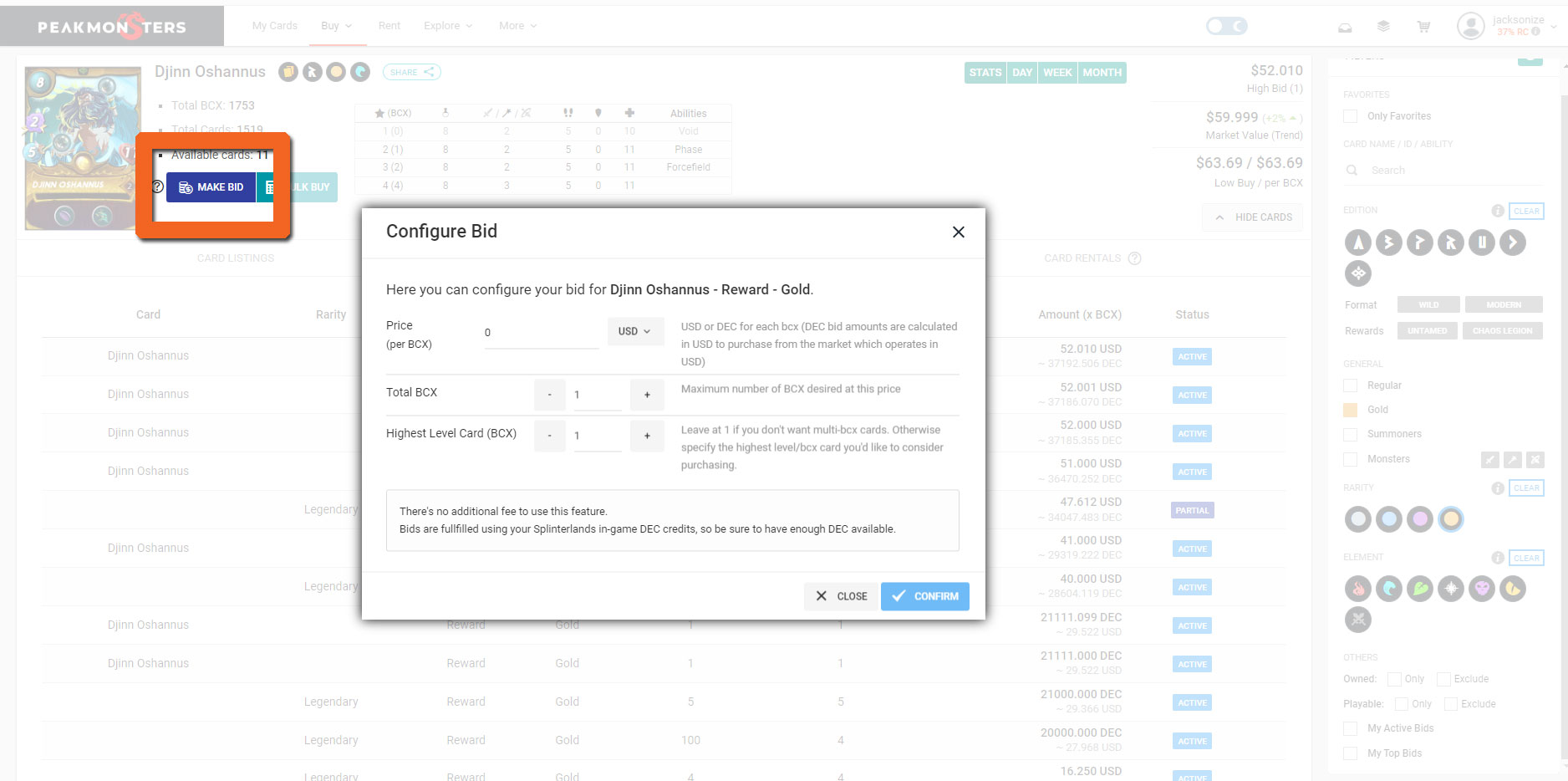Increase Highest Level Card with plus button
The width and height of the screenshot is (1568, 781).
(x=647, y=436)
